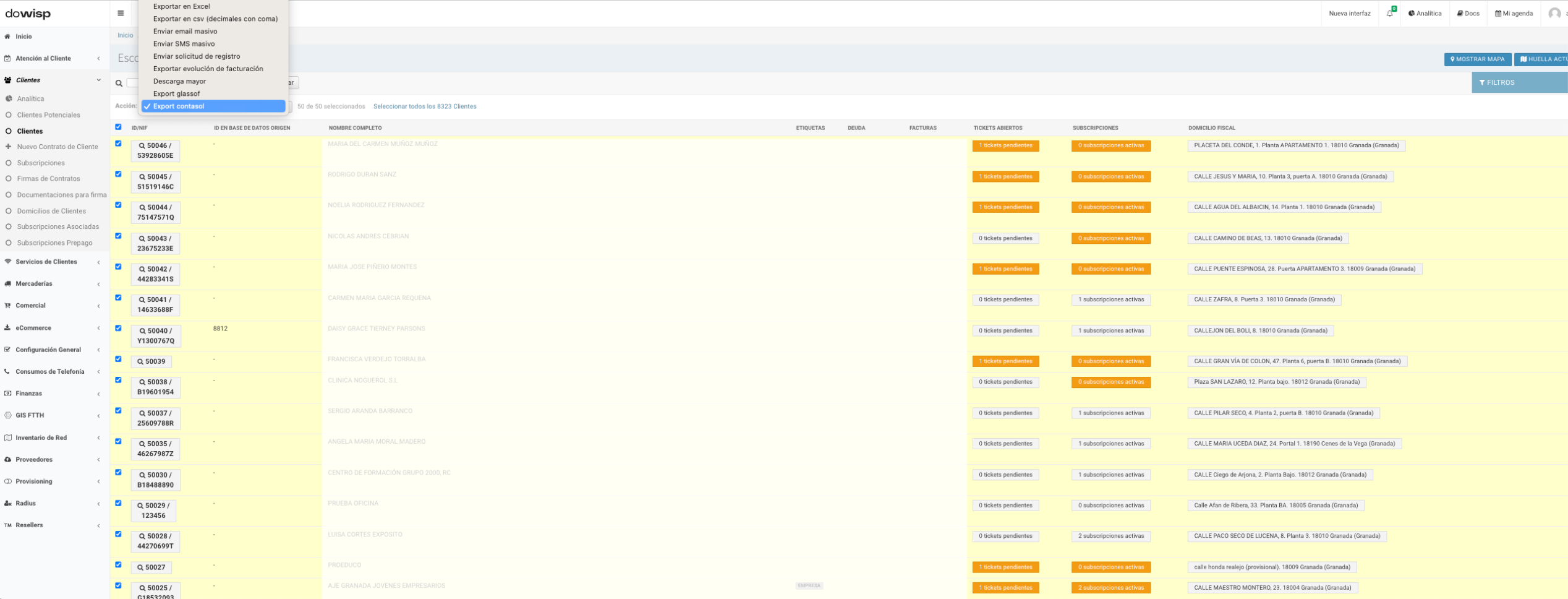Uncheck the row for client 50046
This screenshot has height=599, width=1568.
118,144
